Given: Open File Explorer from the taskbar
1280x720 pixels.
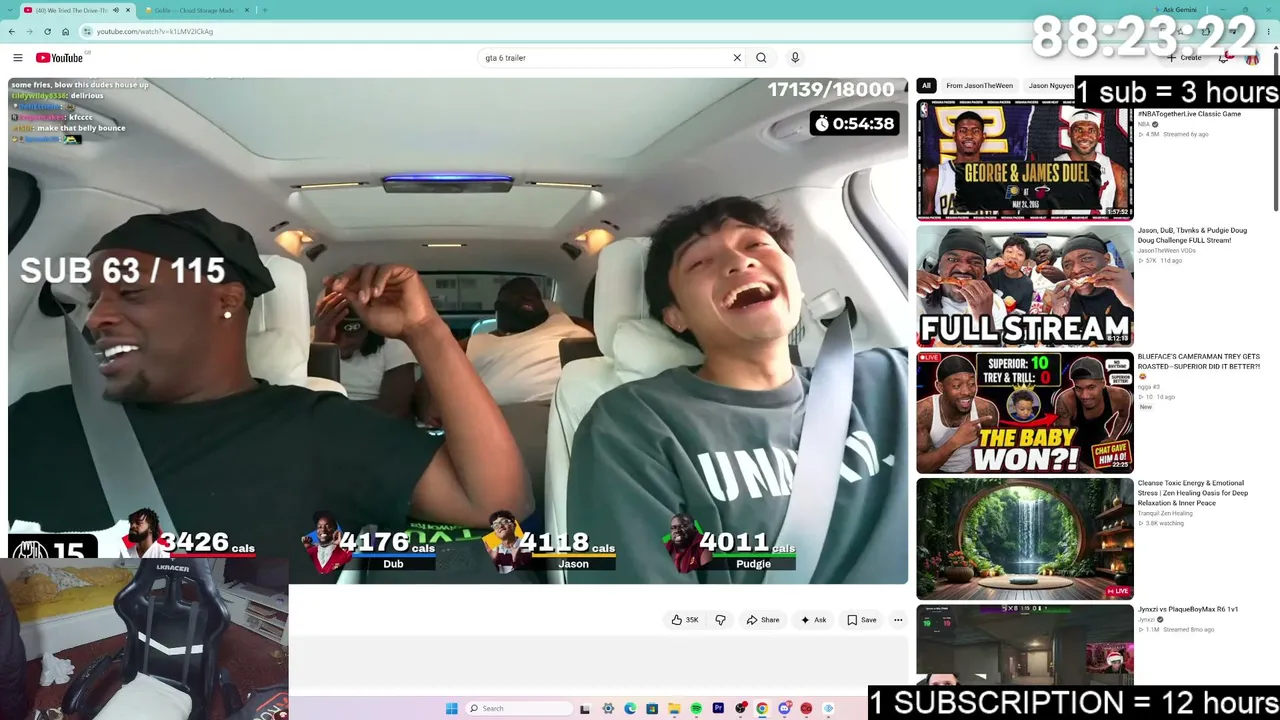Looking at the screenshot, I should click(x=674, y=708).
